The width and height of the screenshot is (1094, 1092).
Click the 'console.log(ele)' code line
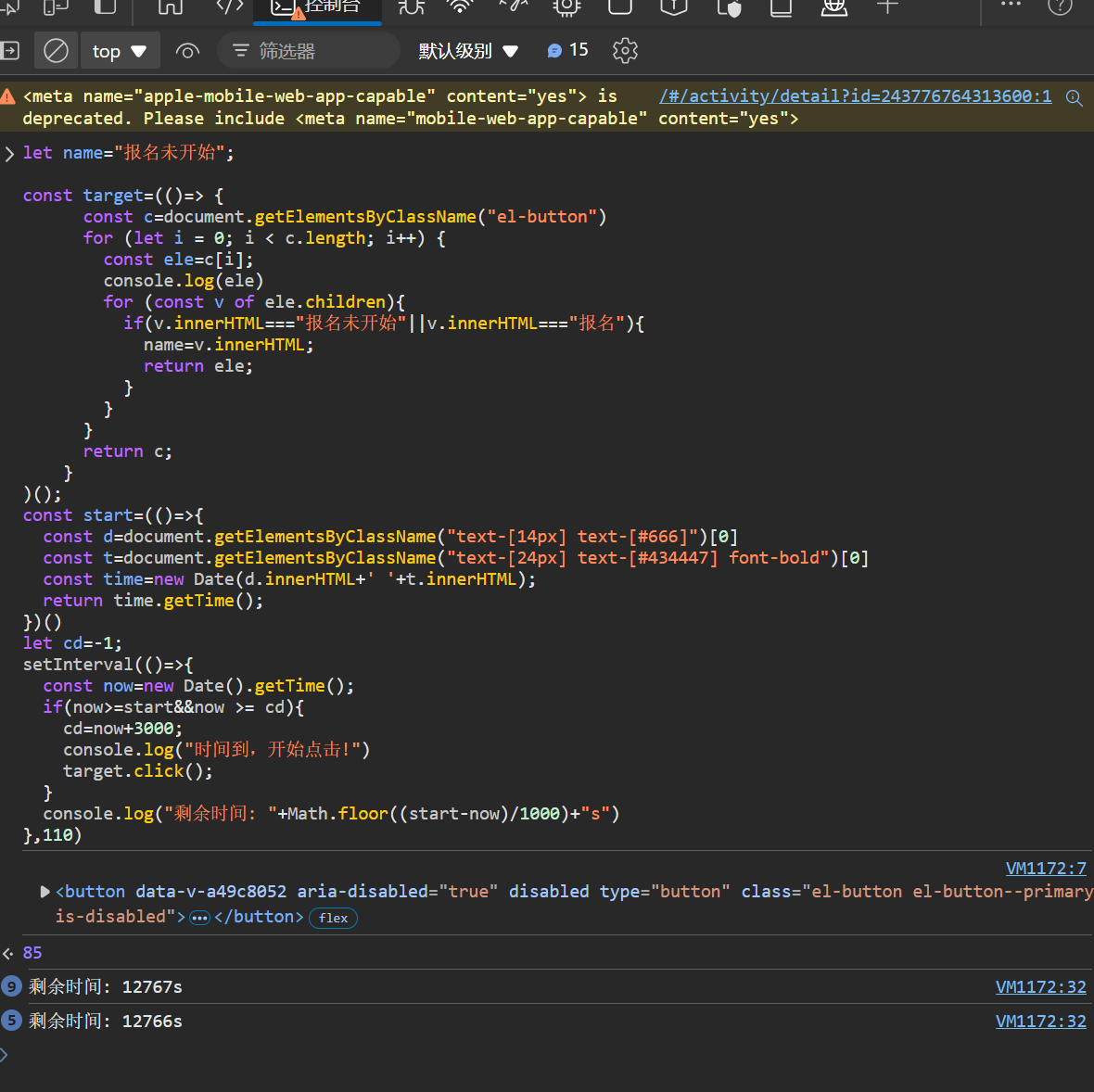tap(184, 281)
